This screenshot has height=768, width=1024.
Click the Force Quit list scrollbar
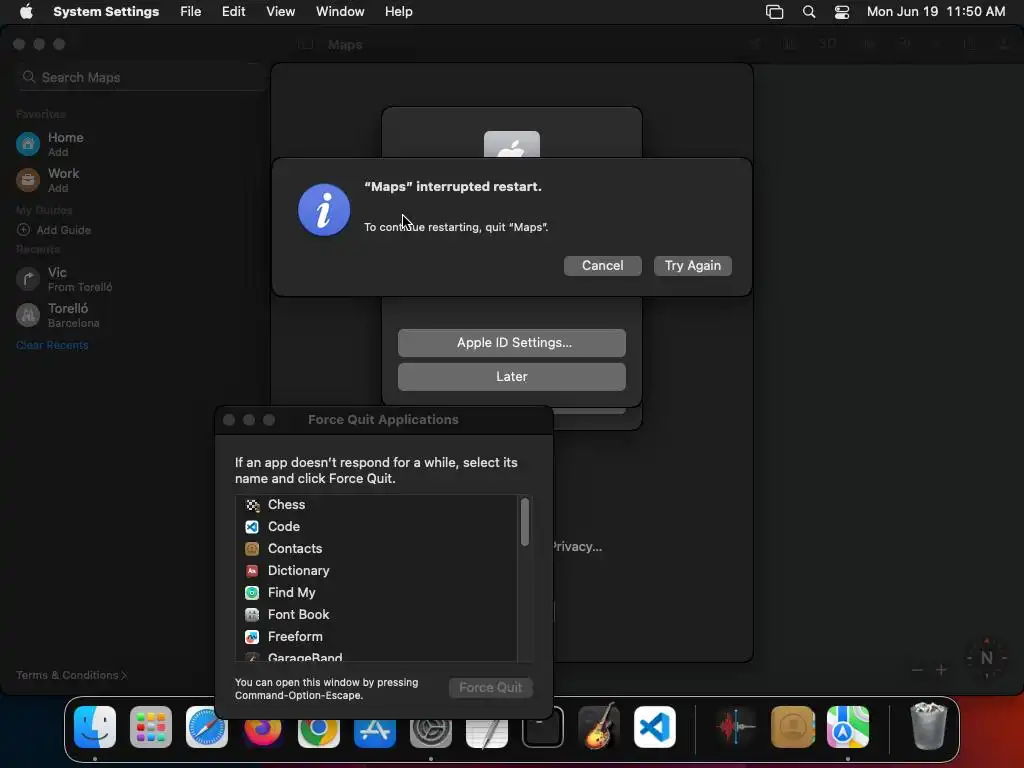(524, 522)
